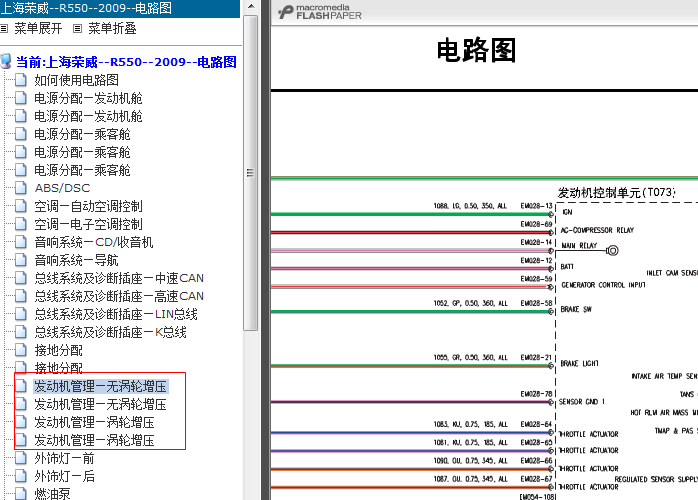Click the 菜单折叠 list icon
The height and width of the screenshot is (500, 698).
[x=77, y=29]
